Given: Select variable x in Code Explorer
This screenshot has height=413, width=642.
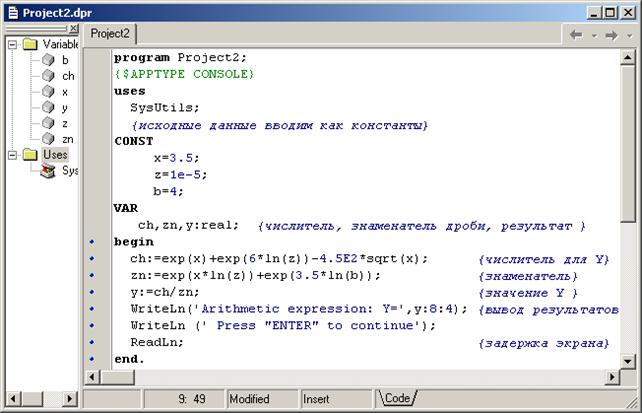Looking at the screenshot, I should [65, 93].
